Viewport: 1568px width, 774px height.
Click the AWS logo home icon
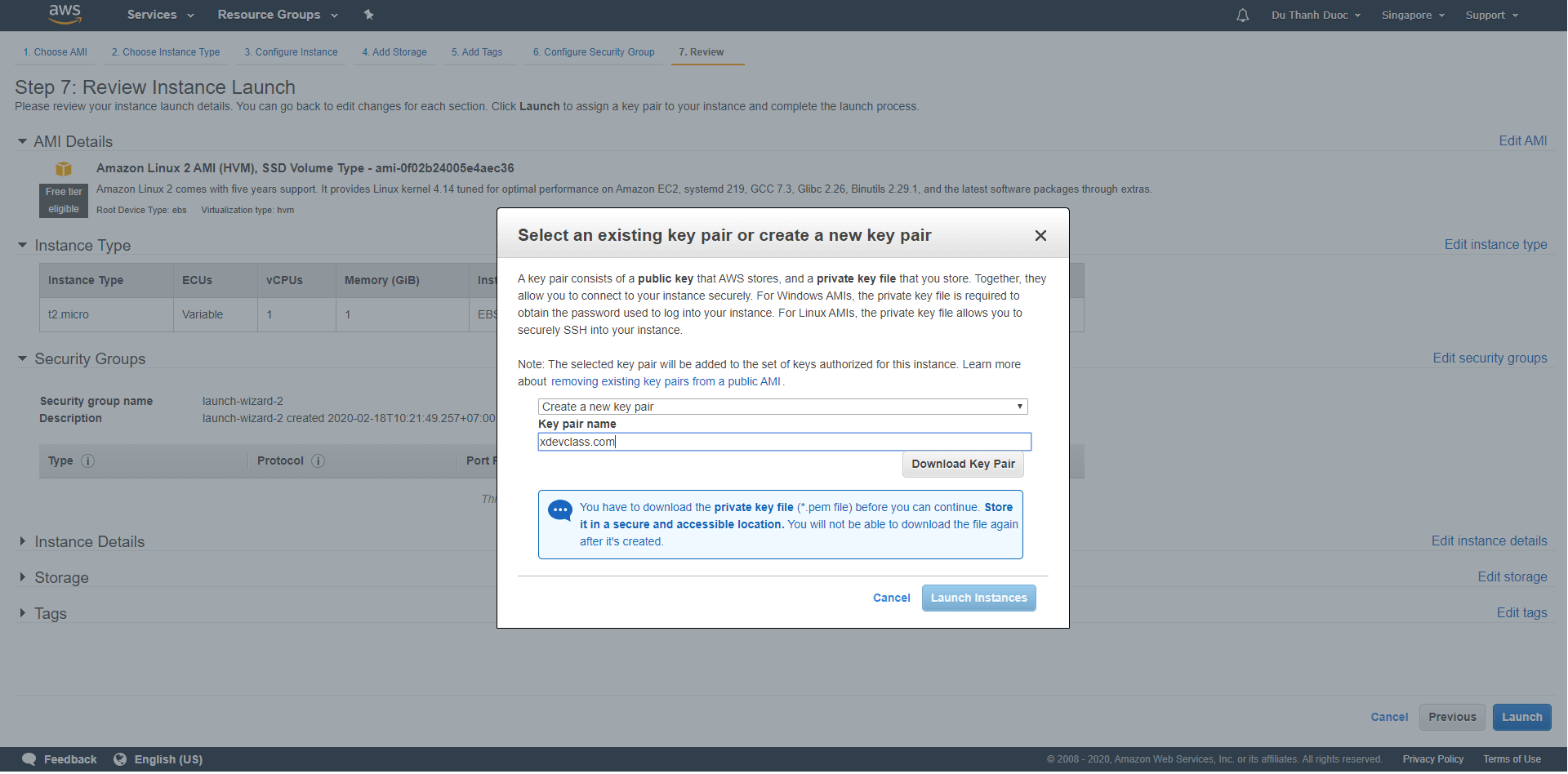[x=65, y=14]
